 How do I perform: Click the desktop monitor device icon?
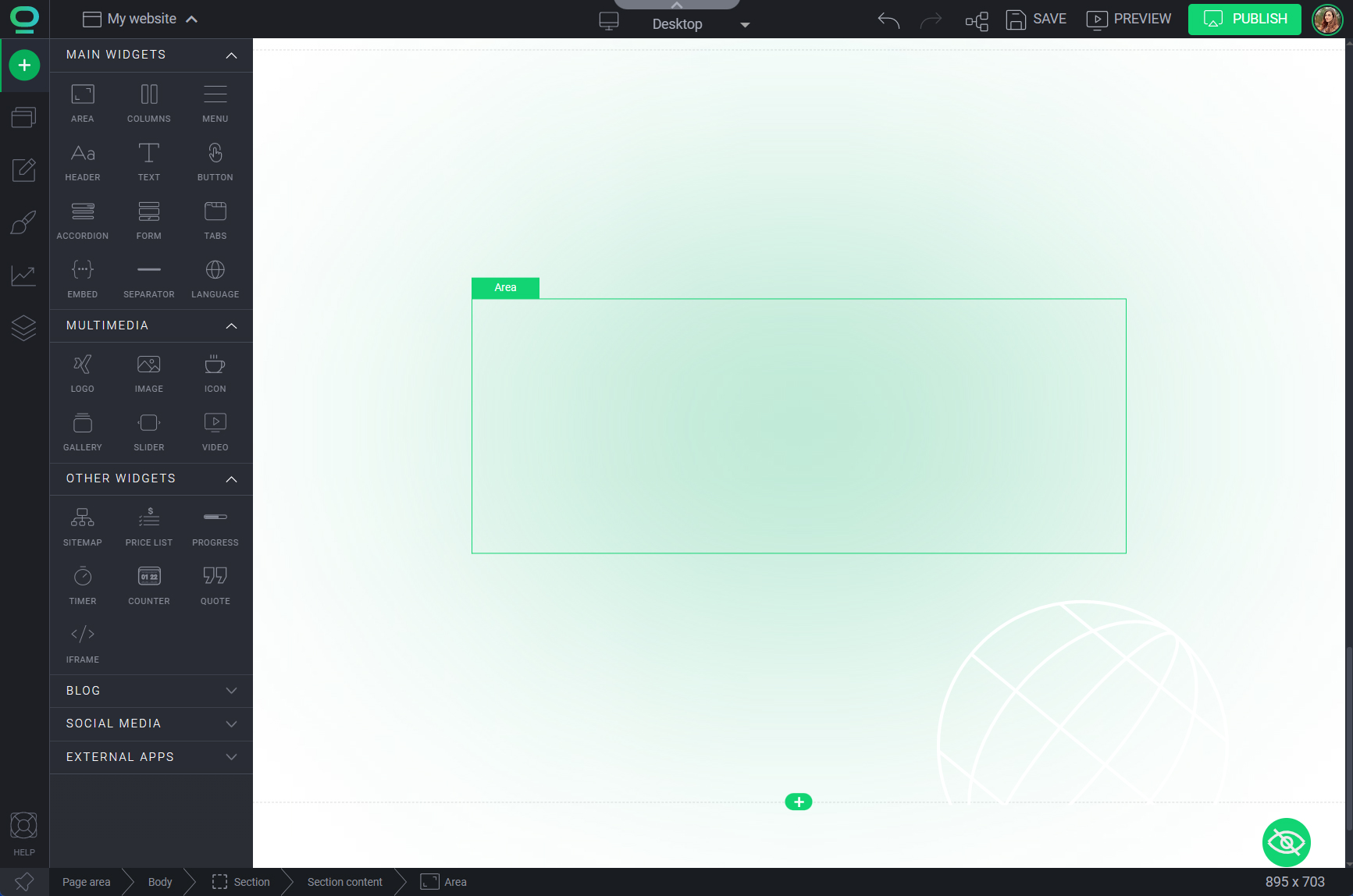[609, 21]
